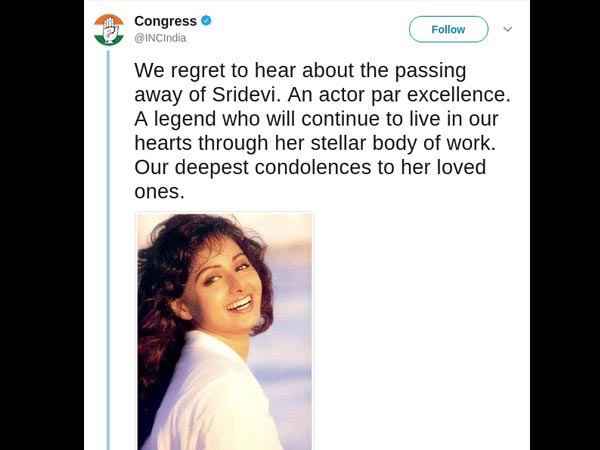Click the blue thread line beside tweet
This screenshot has height=450, width=600.
pyautogui.click(x=107, y=250)
